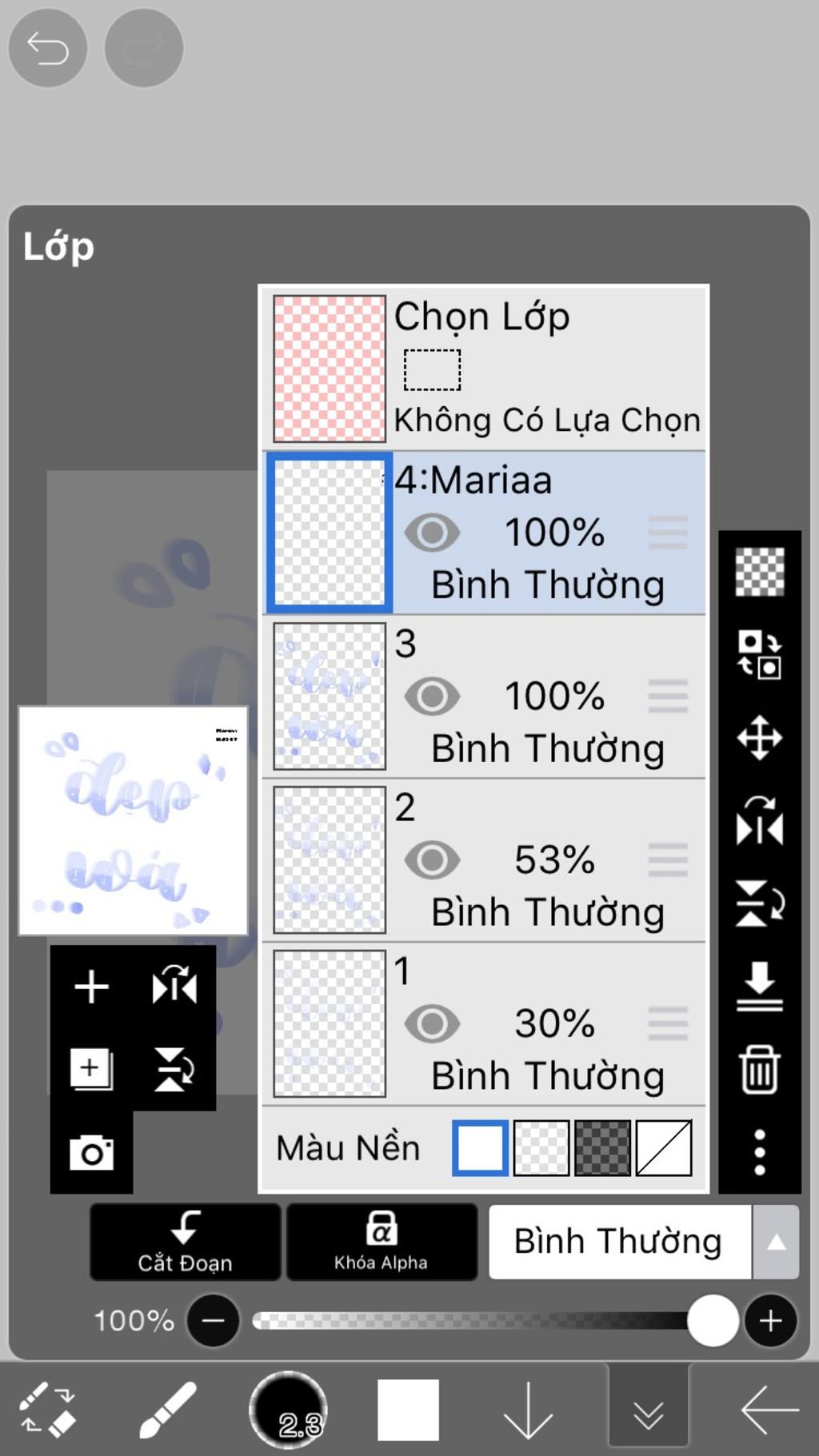Click the undo arrow button
819x1456 pixels.
click(x=48, y=48)
